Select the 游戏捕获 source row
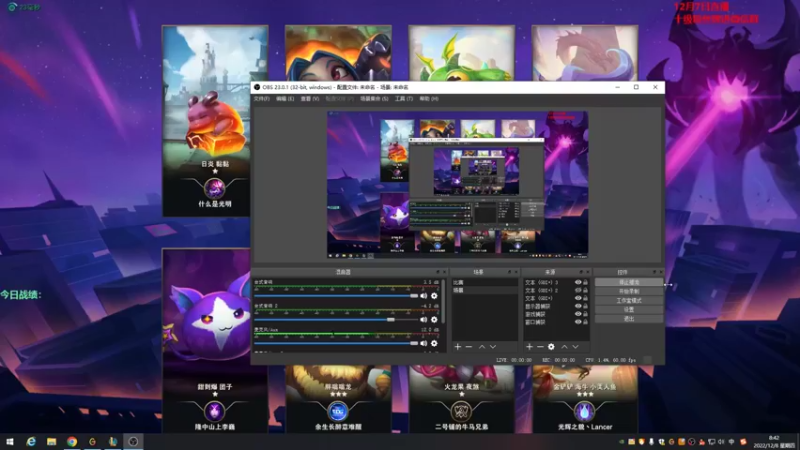 click(556, 314)
